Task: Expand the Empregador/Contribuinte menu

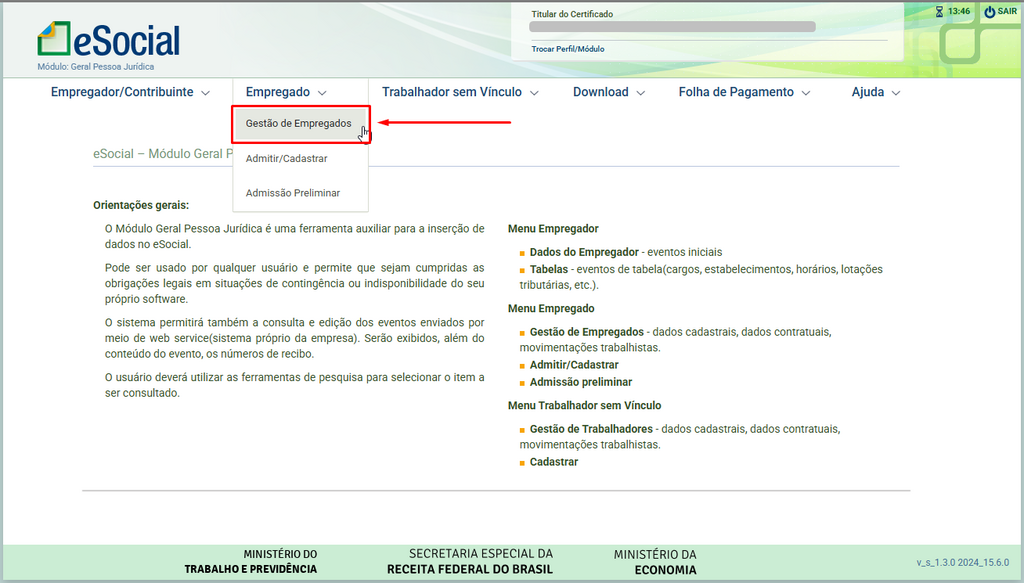Action: (130, 92)
